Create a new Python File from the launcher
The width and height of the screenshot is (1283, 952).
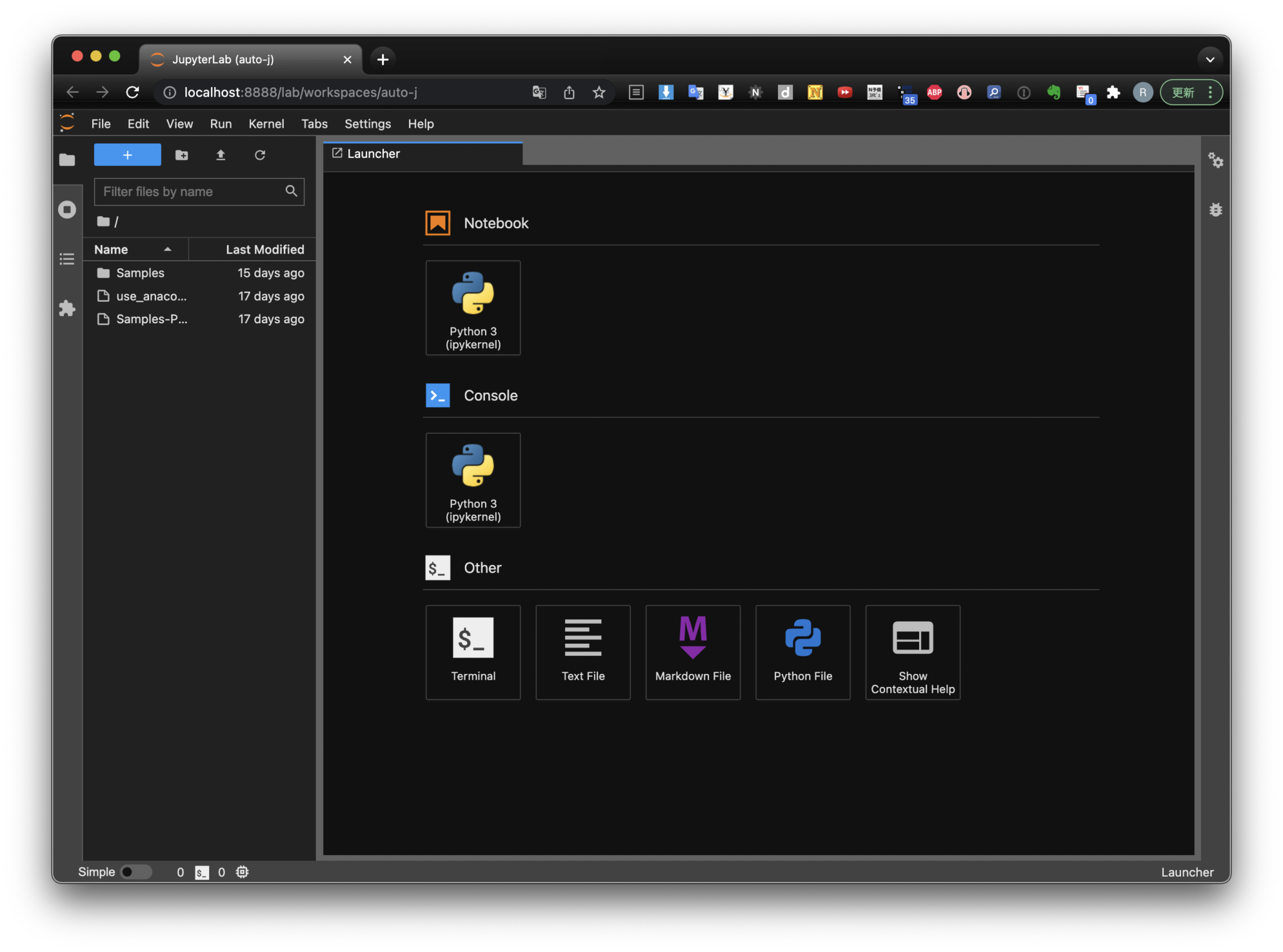pos(803,652)
